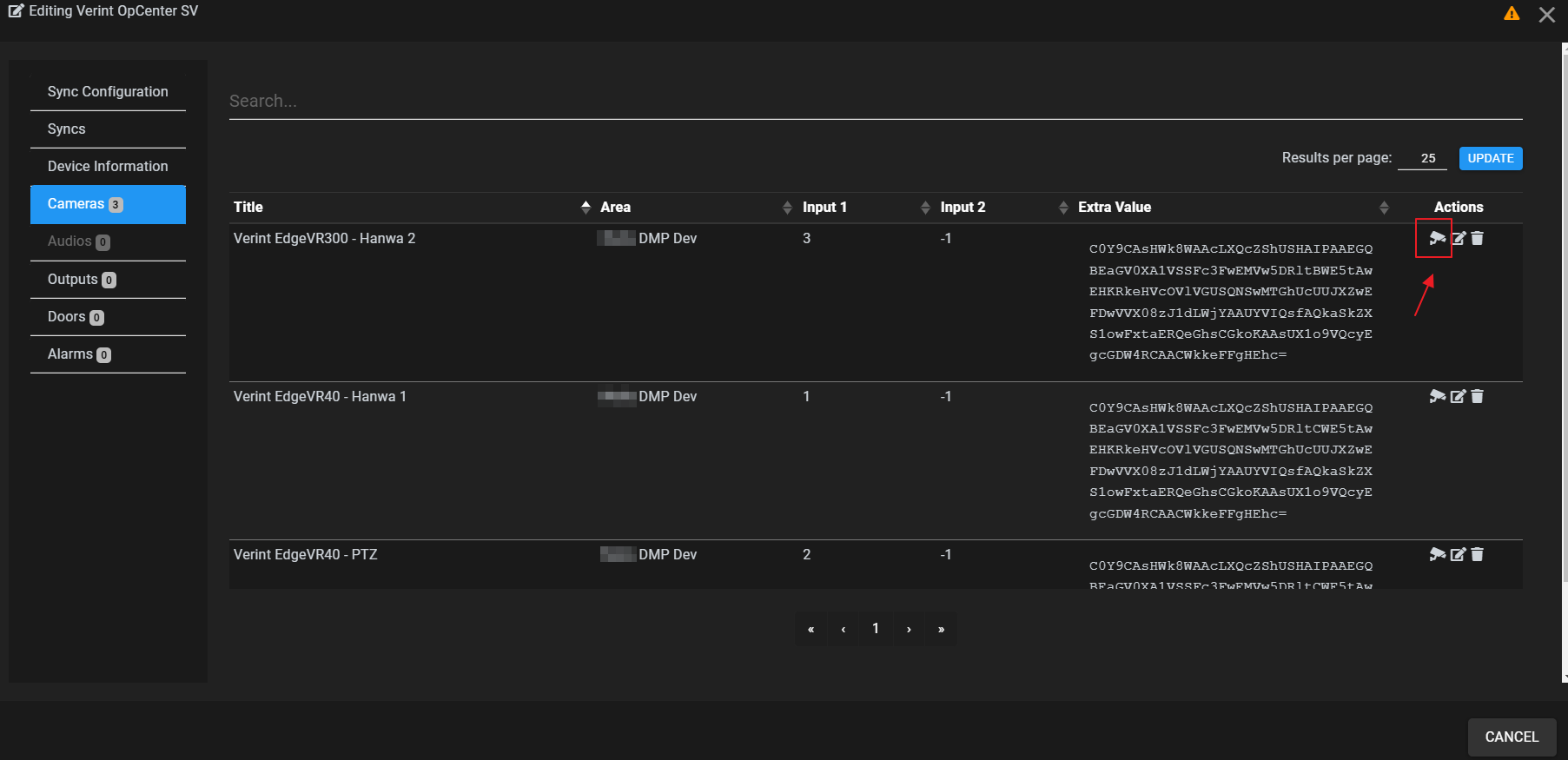Click the Results per page field
This screenshot has height=760, width=1568.
click(1422, 158)
